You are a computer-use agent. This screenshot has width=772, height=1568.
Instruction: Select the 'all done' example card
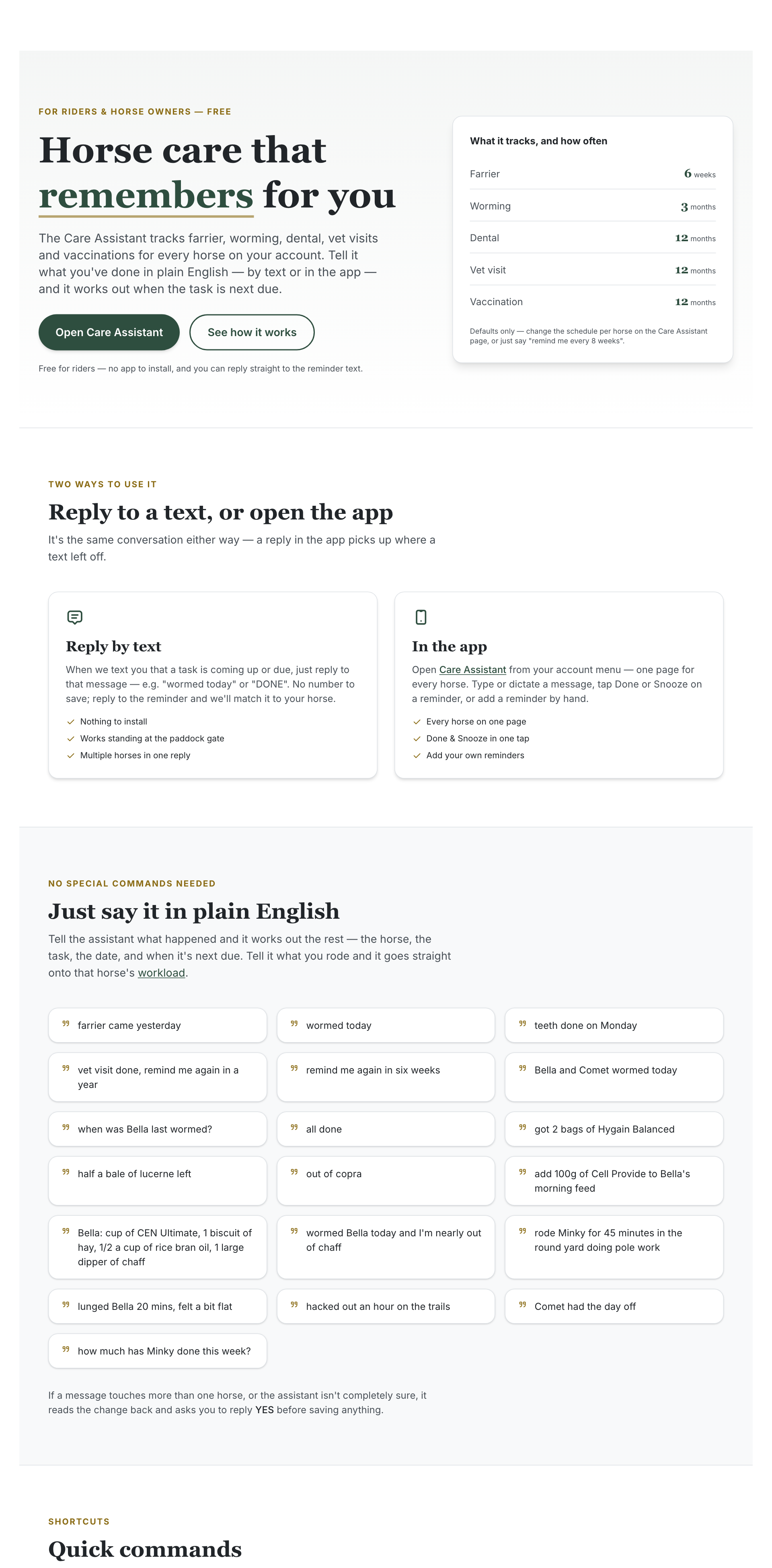click(386, 1129)
